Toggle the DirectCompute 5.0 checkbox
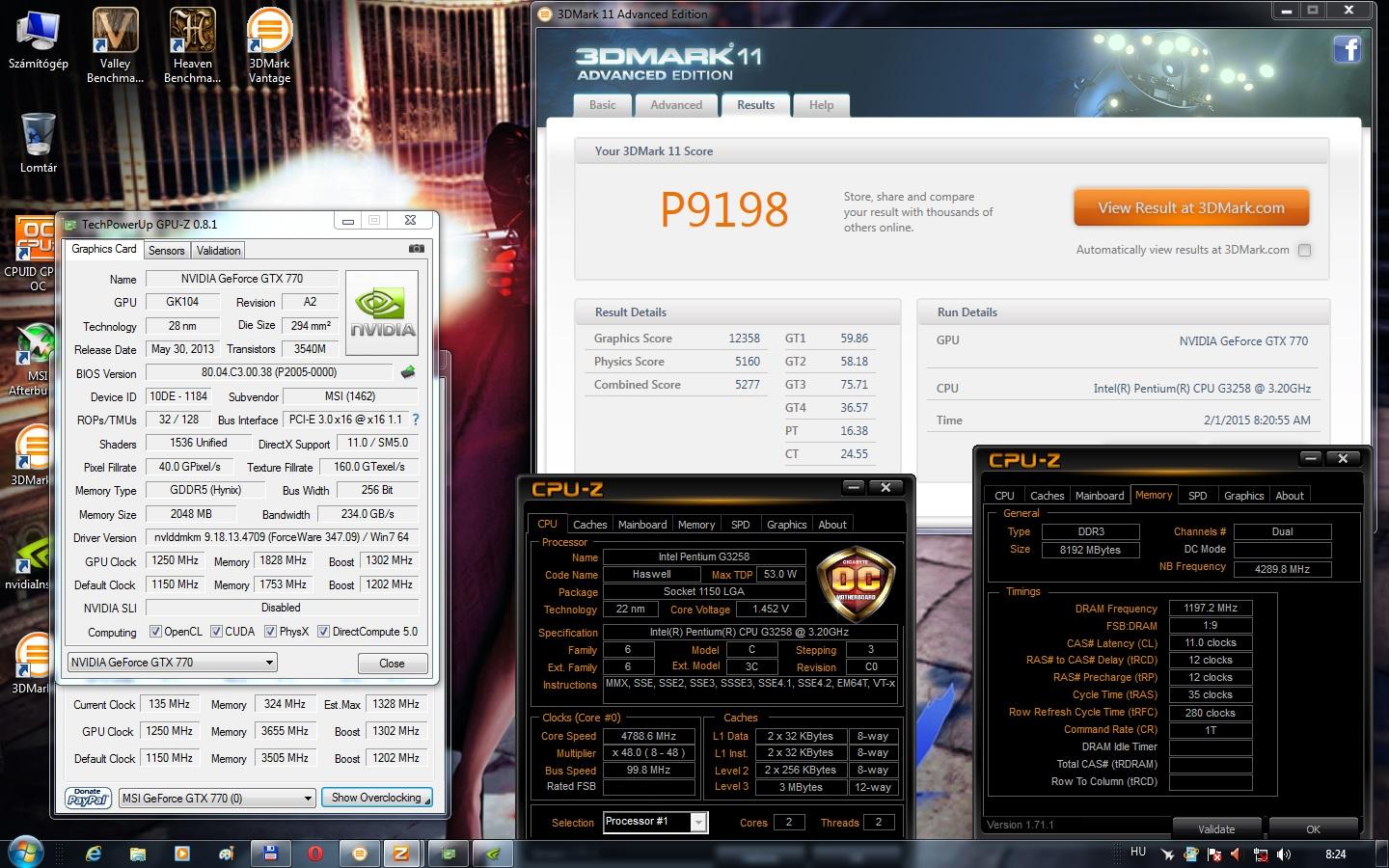Screen dimensions: 1389x868 coord(323,632)
